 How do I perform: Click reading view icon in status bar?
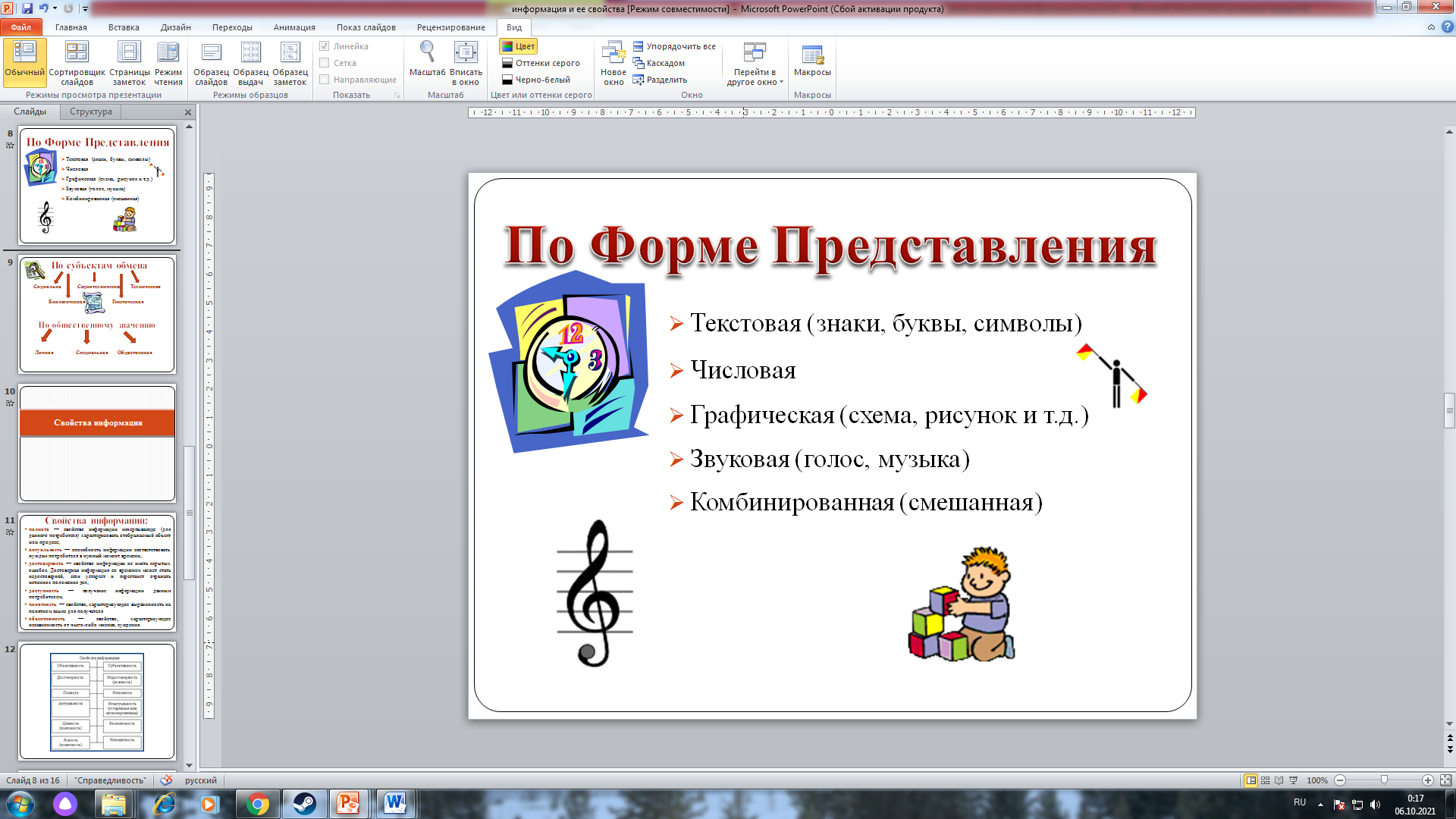pyautogui.click(x=1279, y=780)
